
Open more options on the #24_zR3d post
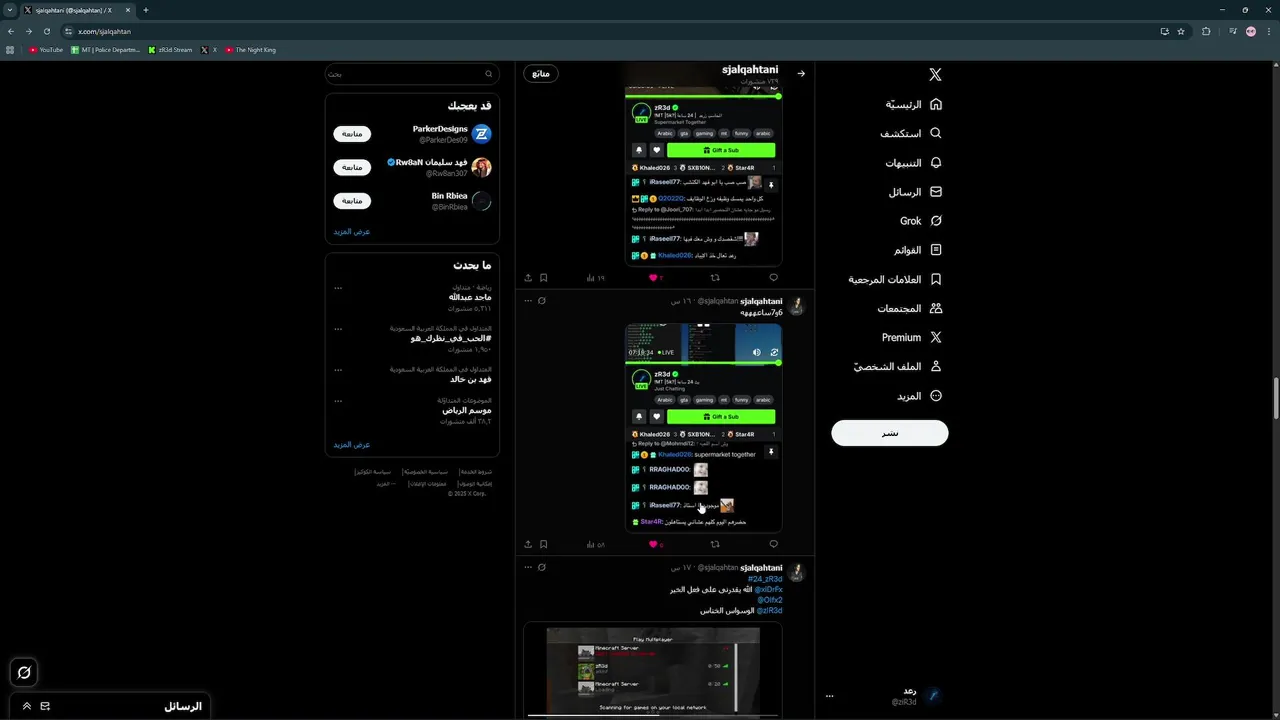pyautogui.click(x=528, y=567)
